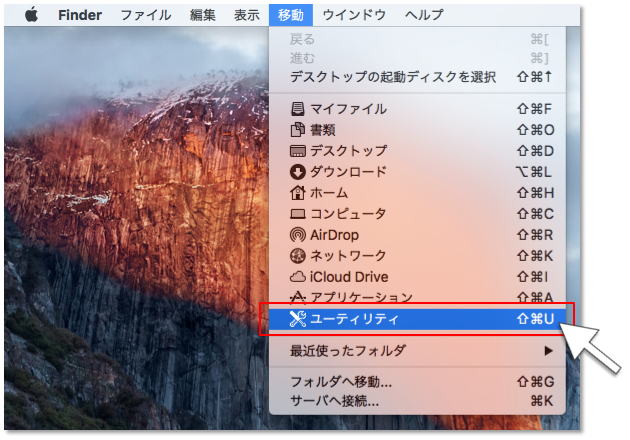Click the ⇧⌘U shortcut label
The height and width of the screenshot is (440, 630).
tap(535, 319)
